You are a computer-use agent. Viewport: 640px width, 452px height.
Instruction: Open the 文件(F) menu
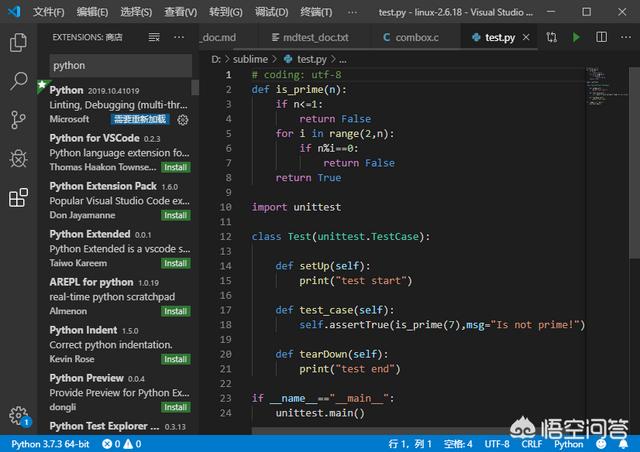(49, 12)
